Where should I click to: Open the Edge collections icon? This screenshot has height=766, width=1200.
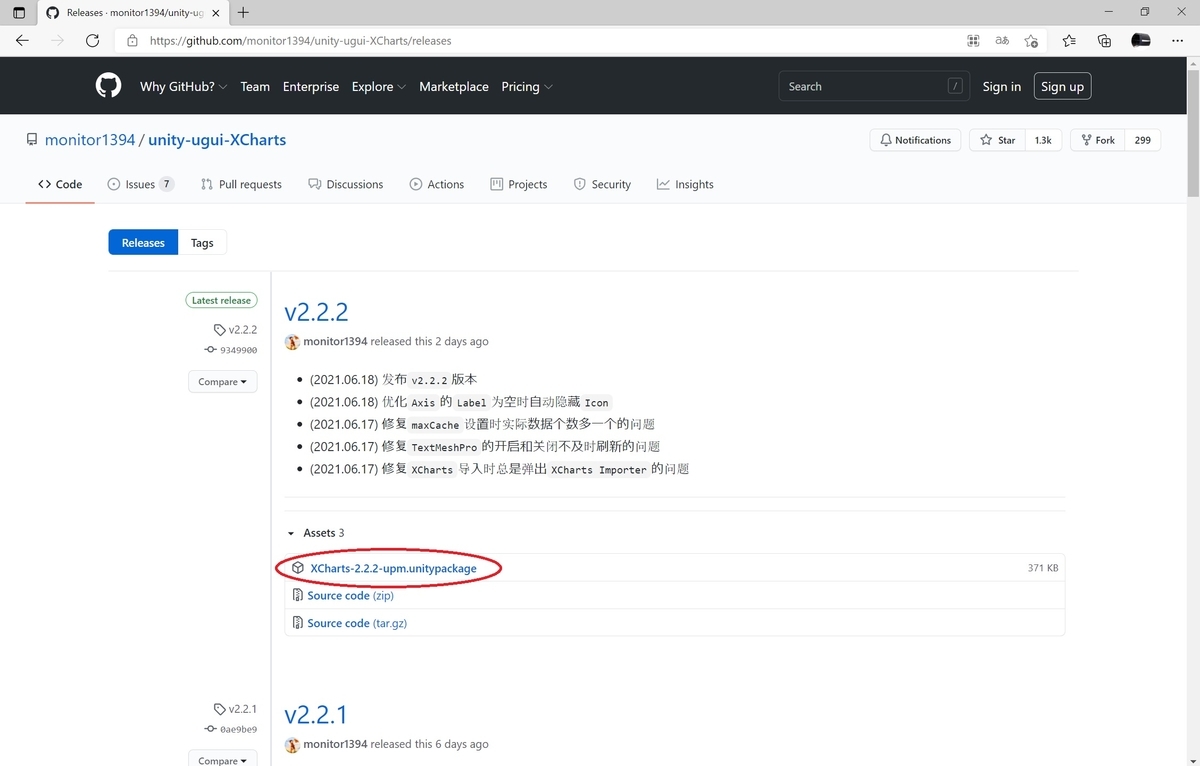pos(1104,41)
